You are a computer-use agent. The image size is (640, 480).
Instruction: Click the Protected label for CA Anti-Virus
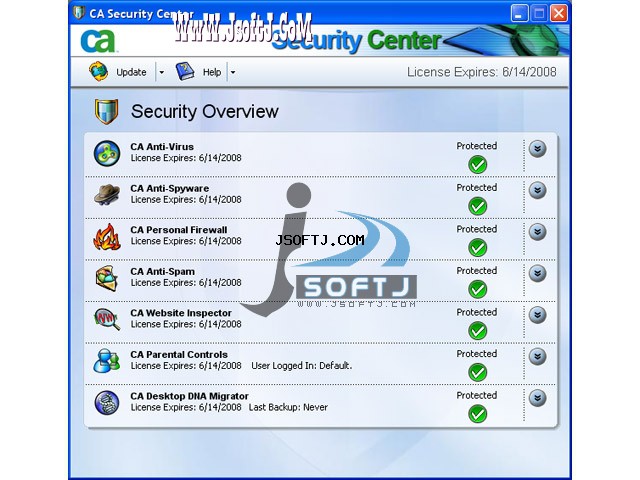[x=477, y=146]
